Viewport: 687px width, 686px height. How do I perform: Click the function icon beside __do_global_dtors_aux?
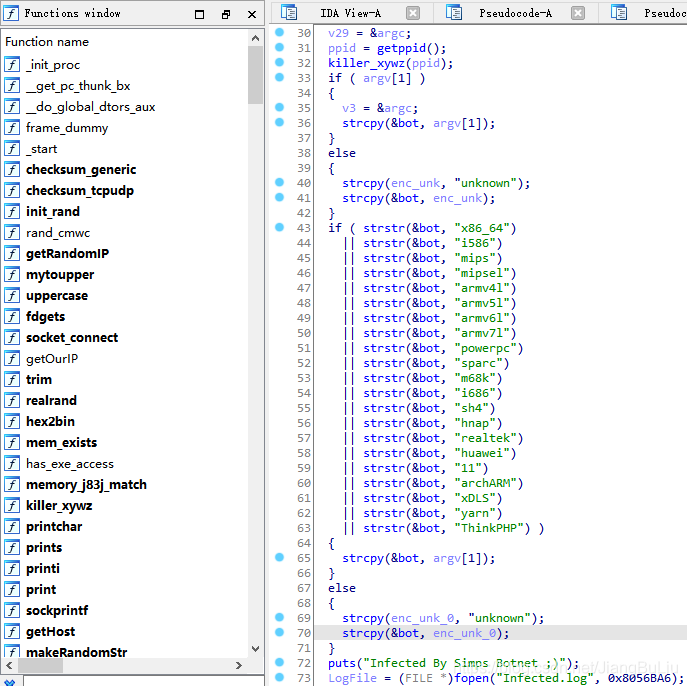12,107
